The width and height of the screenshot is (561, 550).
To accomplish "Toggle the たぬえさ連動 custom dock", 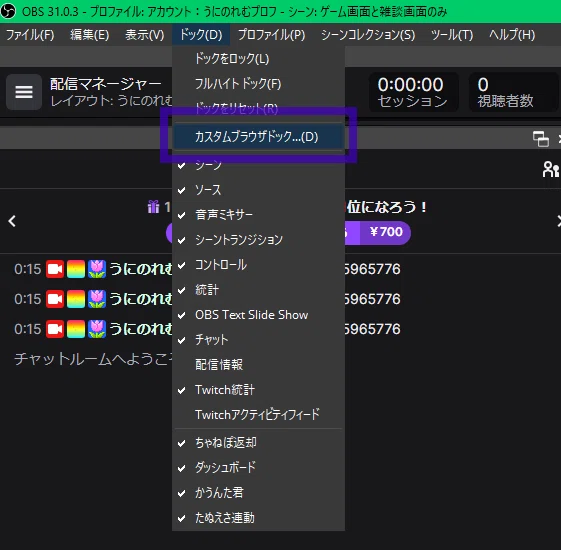I will (x=258, y=518).
